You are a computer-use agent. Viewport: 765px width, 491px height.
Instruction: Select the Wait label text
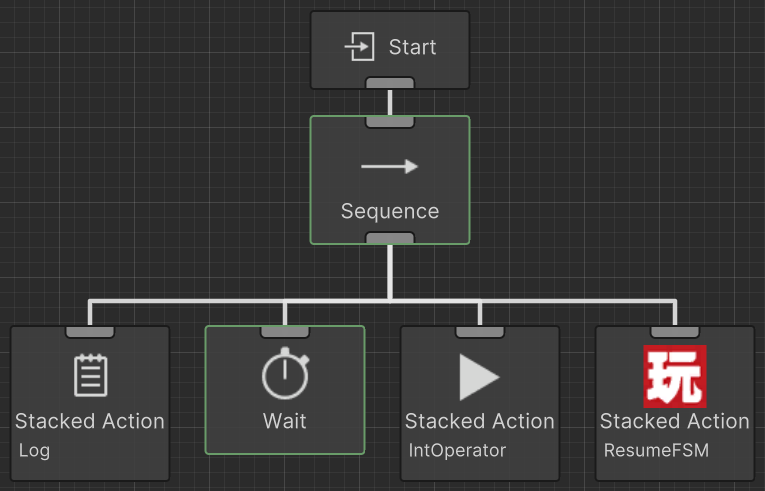tap(285, 421)
